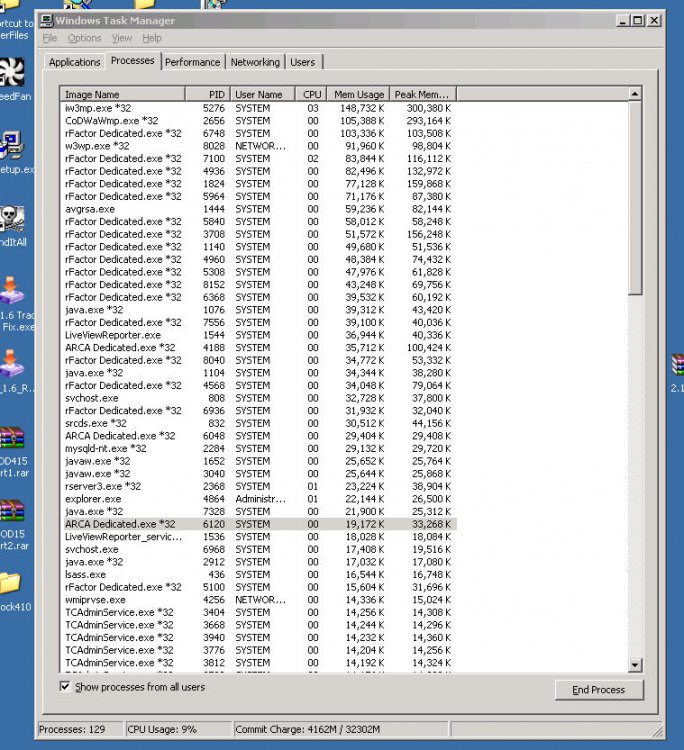This screenshot has width=684, height=750.
Task: Click the Processes: 129 status entry
Action: point(79,729)
